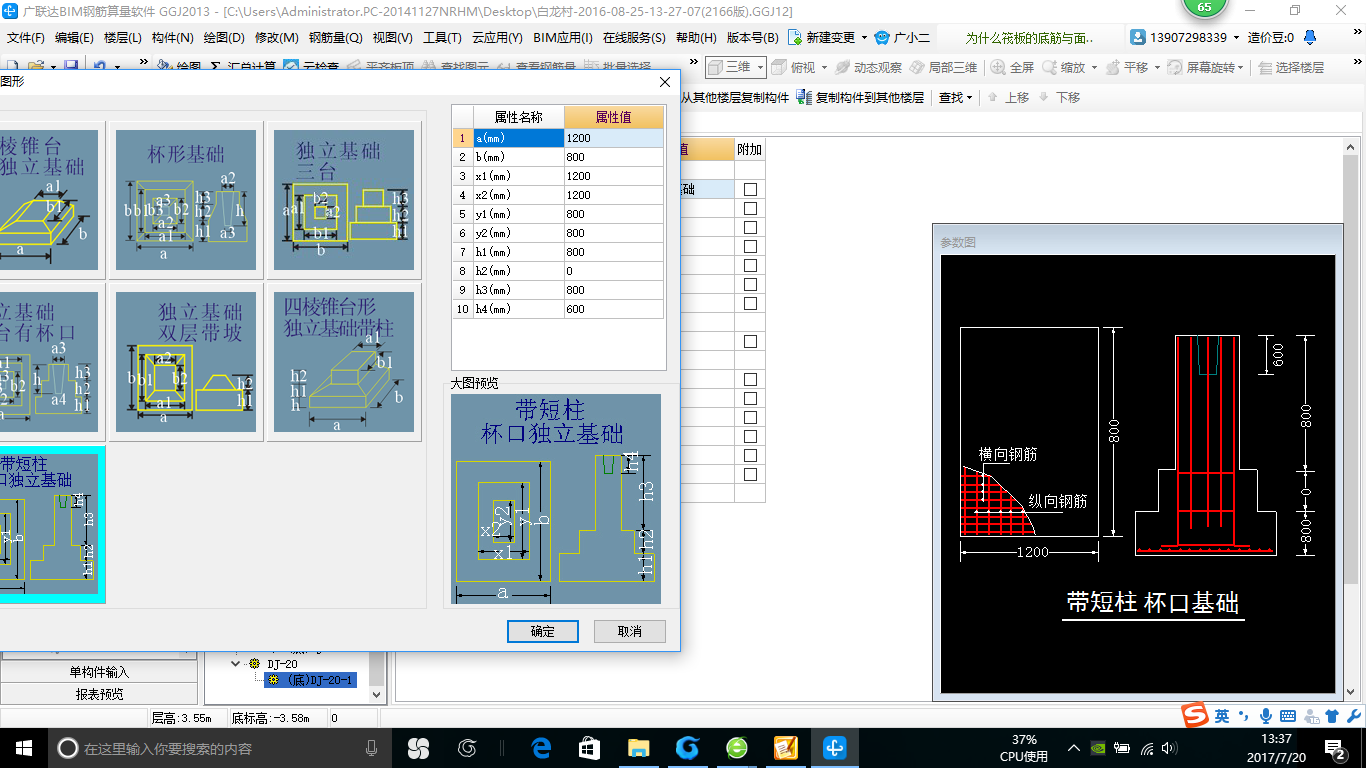Click 从其他楼层复制构件 button

tap(735, 97)
